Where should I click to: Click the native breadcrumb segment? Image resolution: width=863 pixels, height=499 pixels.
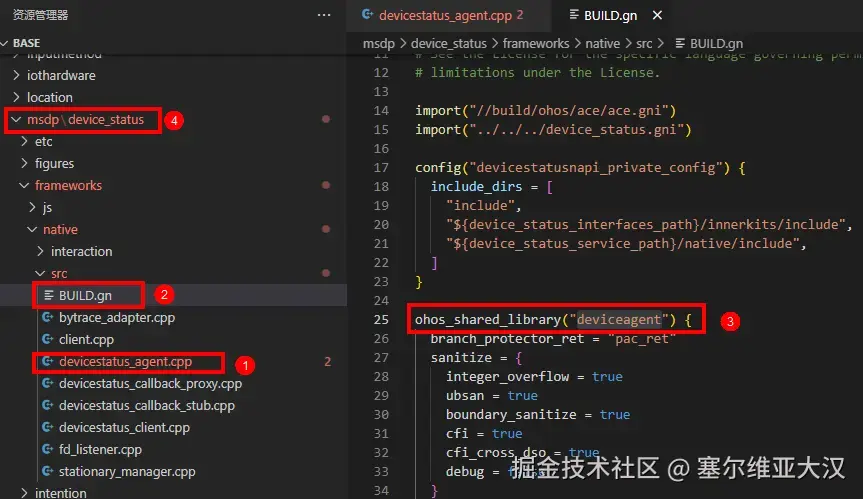point(602,43)
